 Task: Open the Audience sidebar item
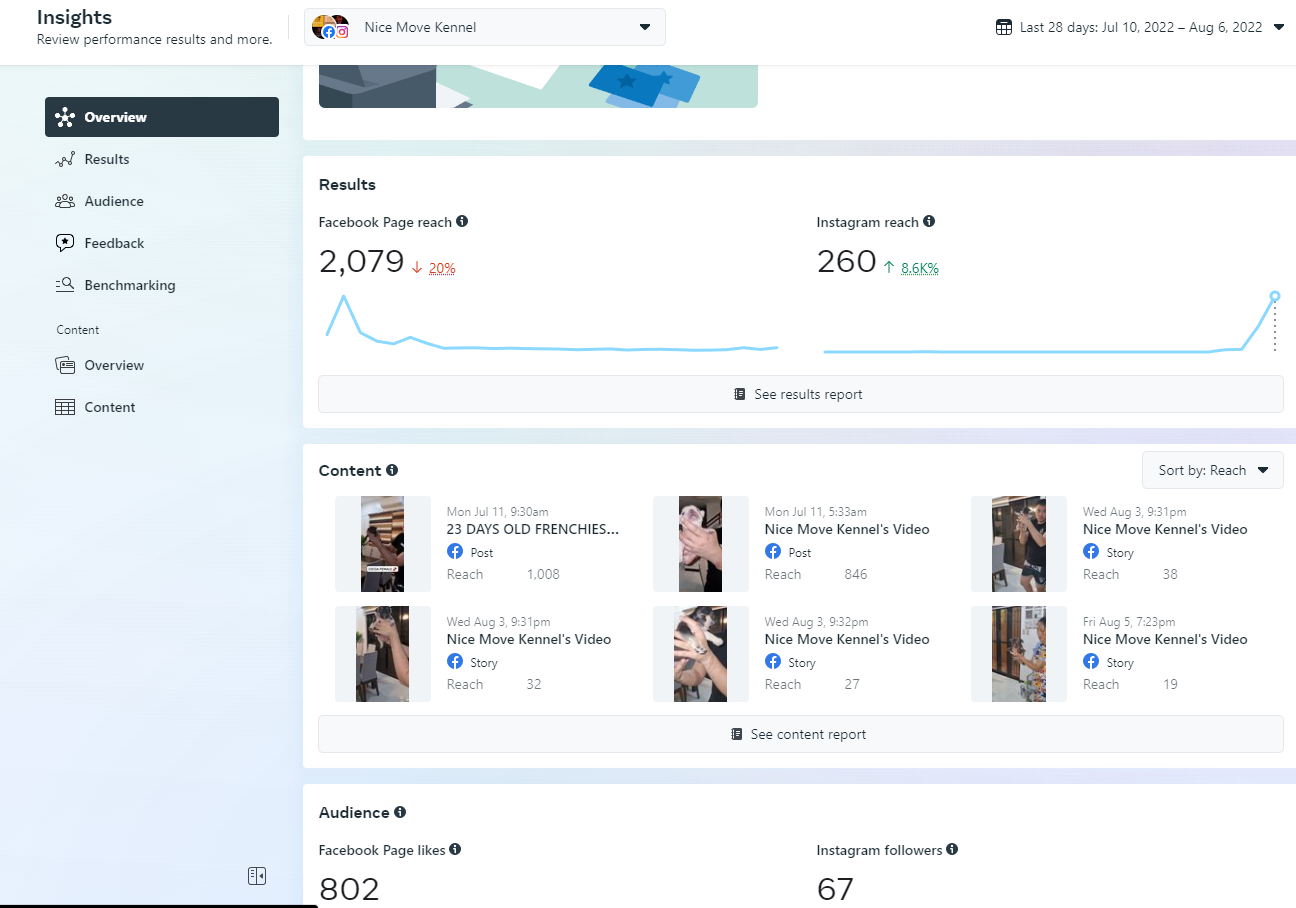point(162,201)
